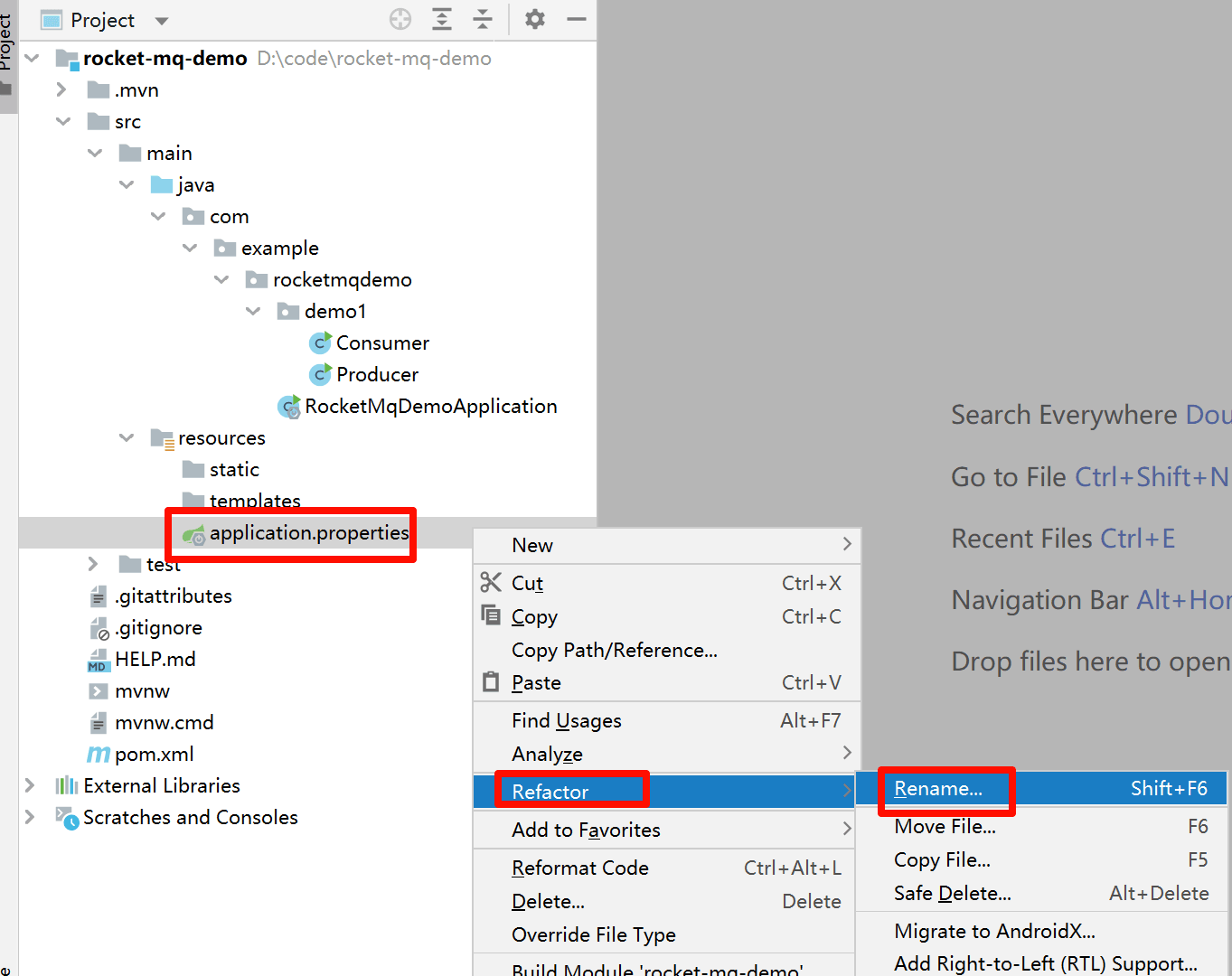Collapse the main folder chevron
The height and width of the screenshot is (976, 1232).
click(95, 154)
